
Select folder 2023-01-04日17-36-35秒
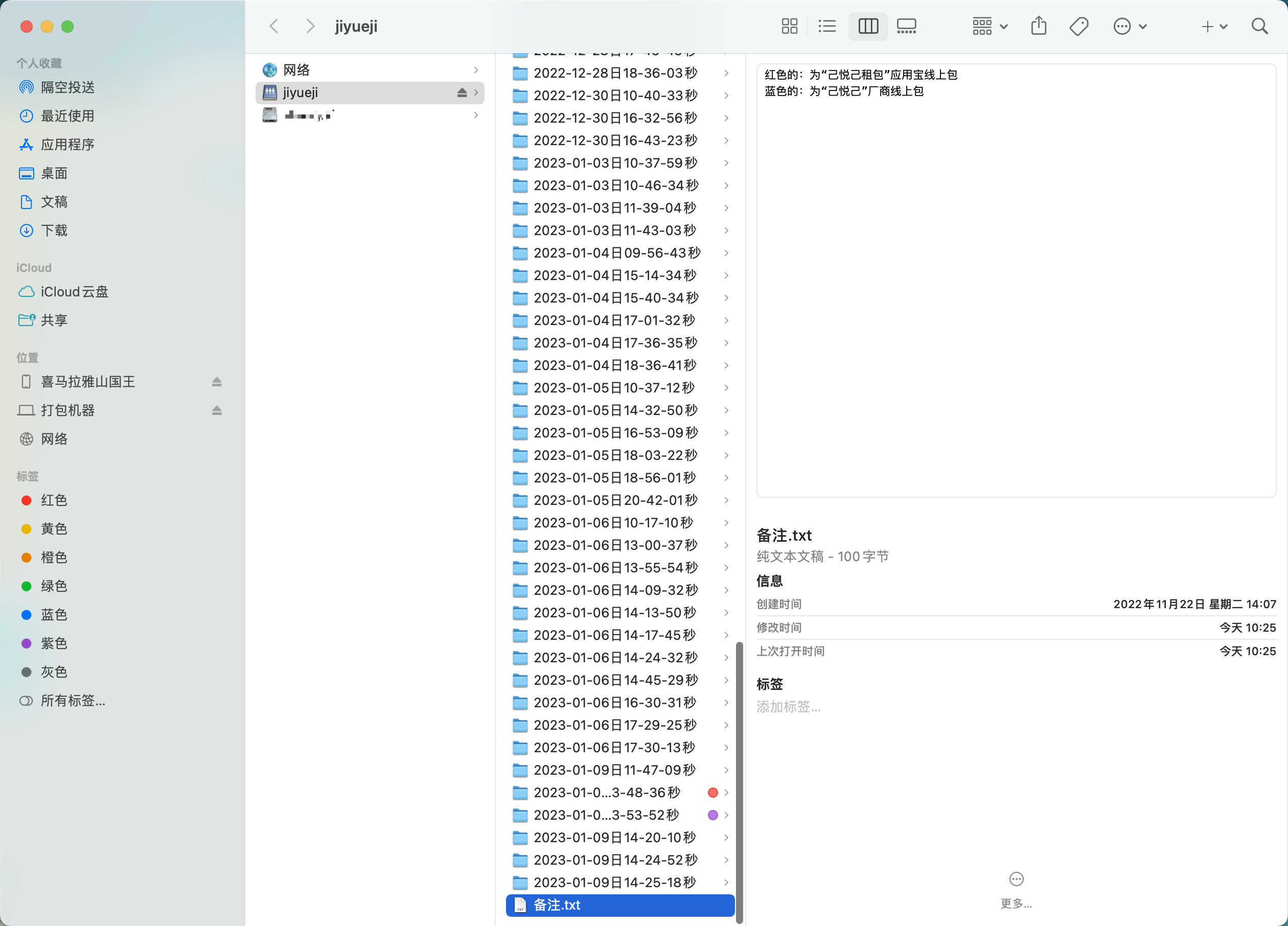point(620,343)
